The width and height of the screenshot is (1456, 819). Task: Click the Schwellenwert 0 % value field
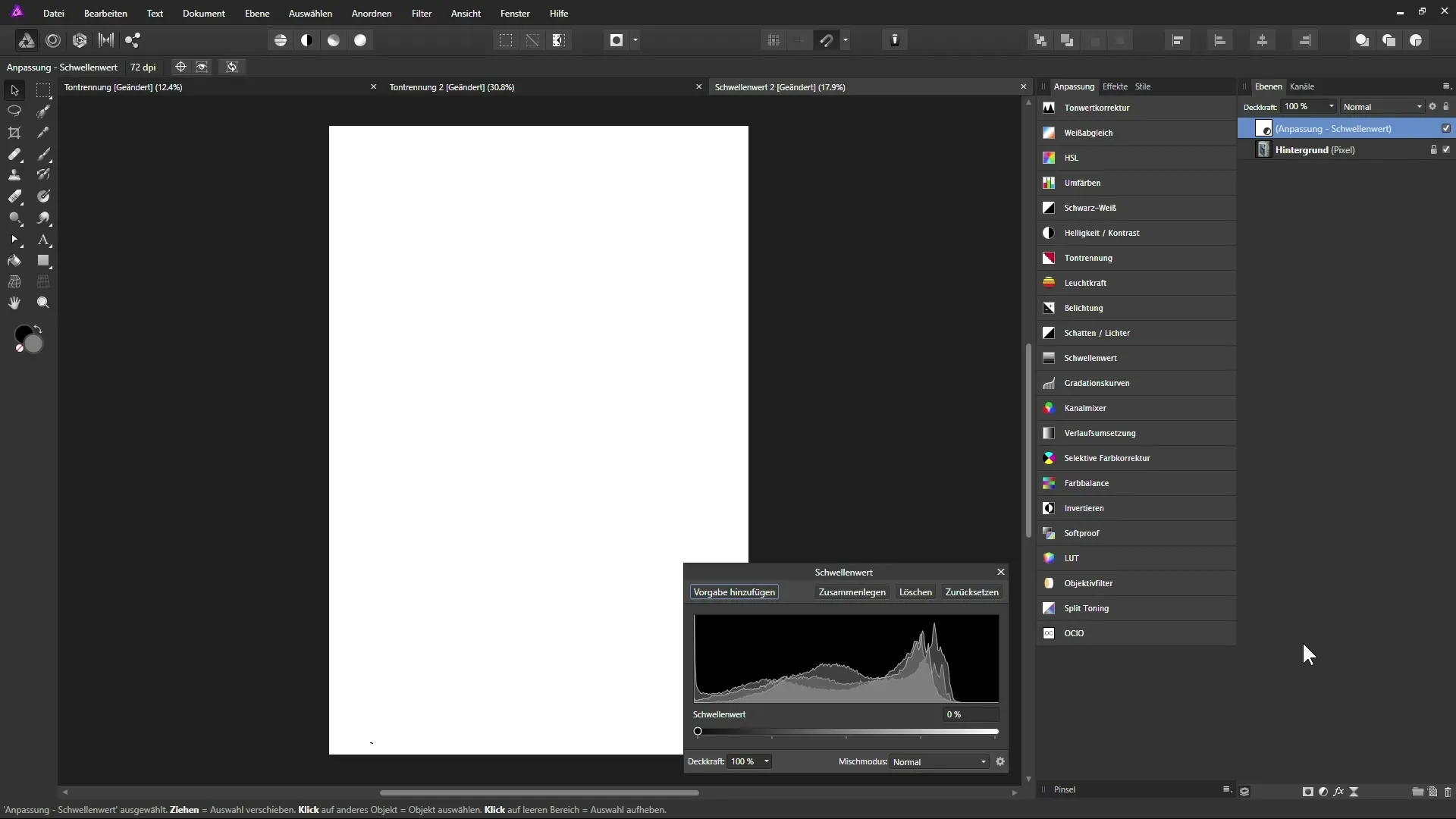(971, 714)
